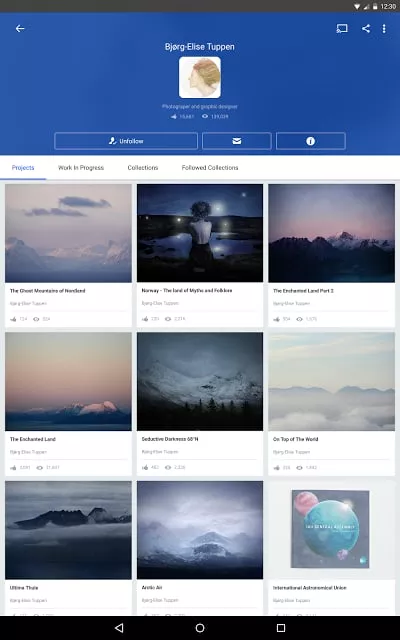
Task: Switch to the Work In Progress tab
Action: point(81,167)
